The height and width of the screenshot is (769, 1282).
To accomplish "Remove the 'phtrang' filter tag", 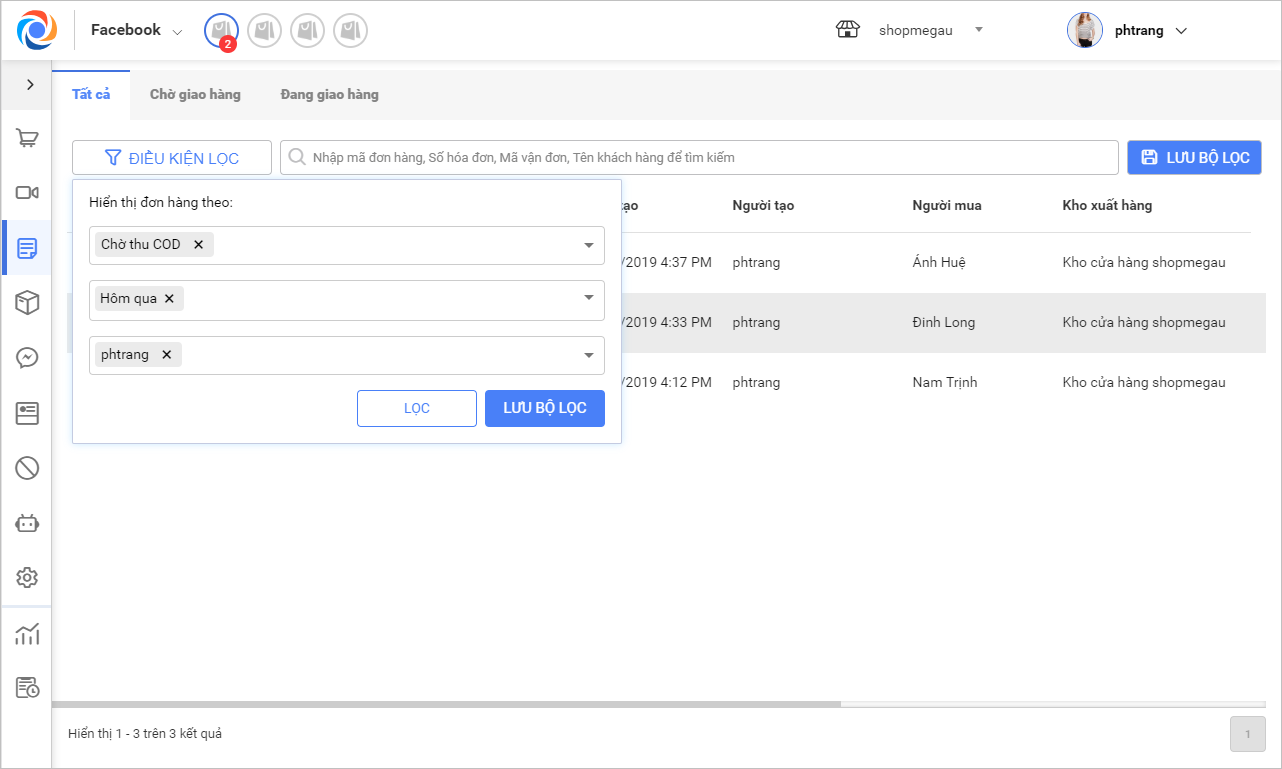I will (x=166, y=355).
